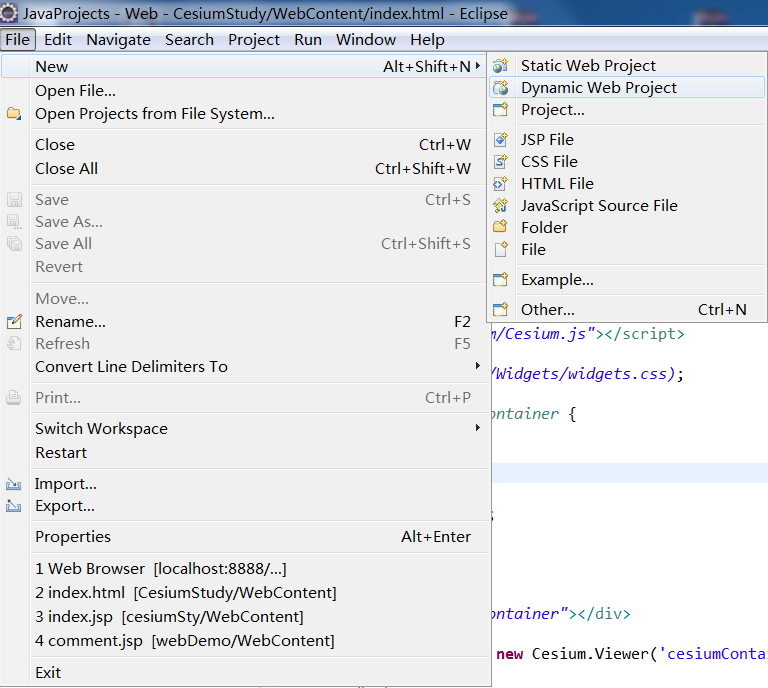Click the Static Web Project icon
Image resolution: width=768 pixels, height=688 pixels.
500,65
